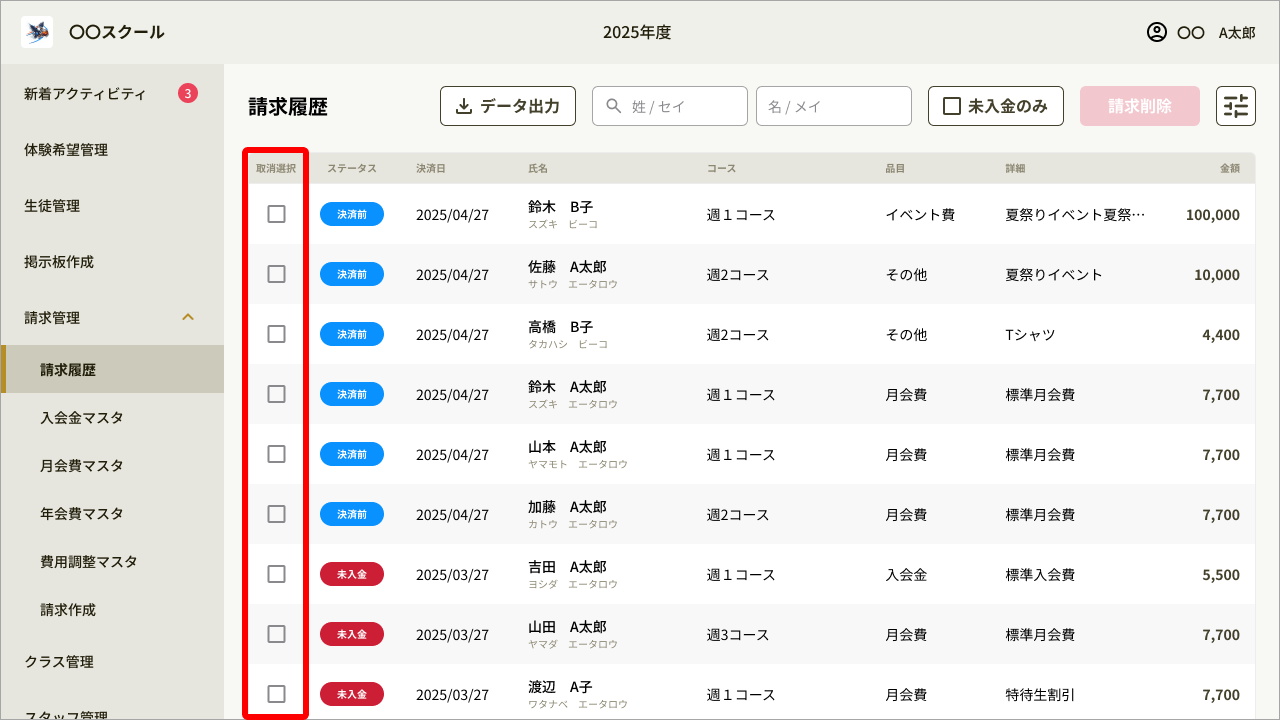
Task: Check the cancel-selection box for 山田 A太郎
Action: (x=276, y=634)
